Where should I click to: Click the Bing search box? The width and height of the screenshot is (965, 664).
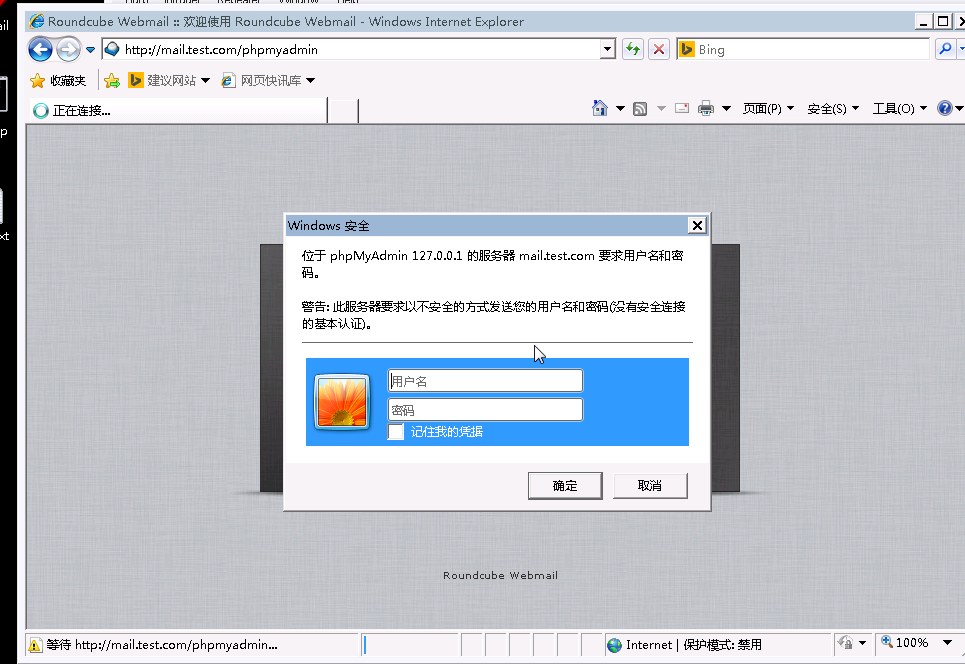pyautogui.click(x=803, y=49)
